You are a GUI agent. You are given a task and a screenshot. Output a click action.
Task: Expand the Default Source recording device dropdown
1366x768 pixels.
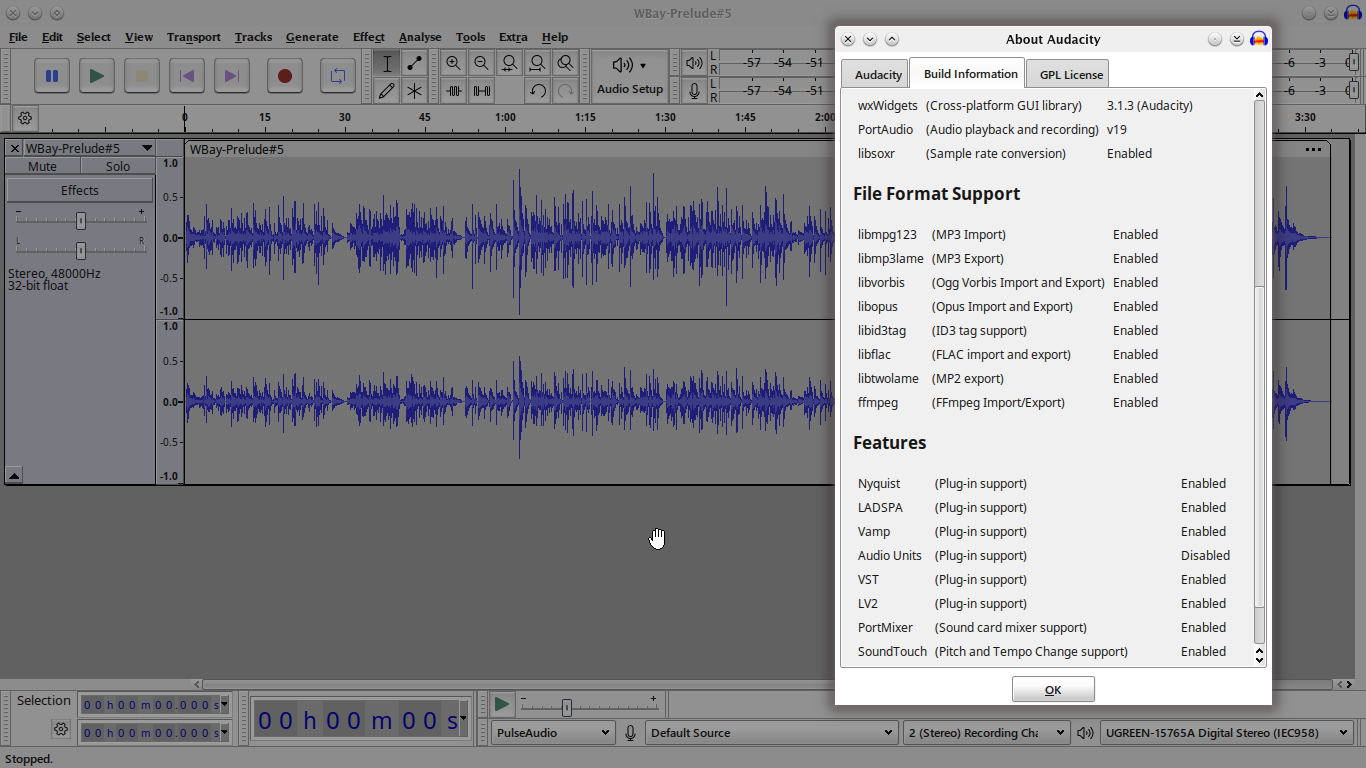pyautogui.click(x=770, y=733)
